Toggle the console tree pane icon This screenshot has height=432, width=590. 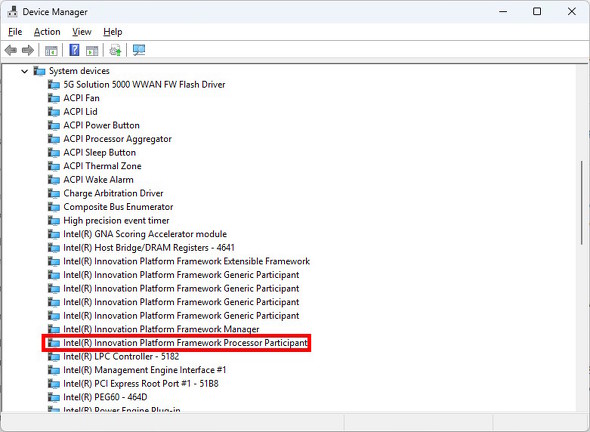[51, 50]
